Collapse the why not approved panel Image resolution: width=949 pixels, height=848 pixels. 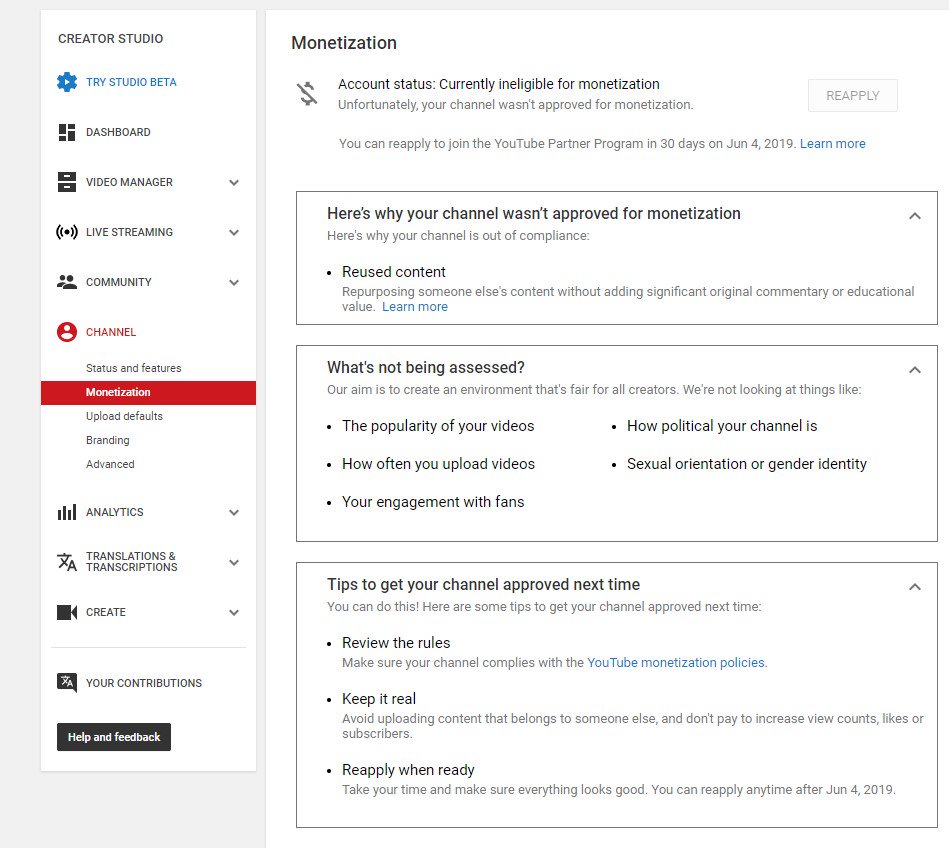[x=915, y=216]
